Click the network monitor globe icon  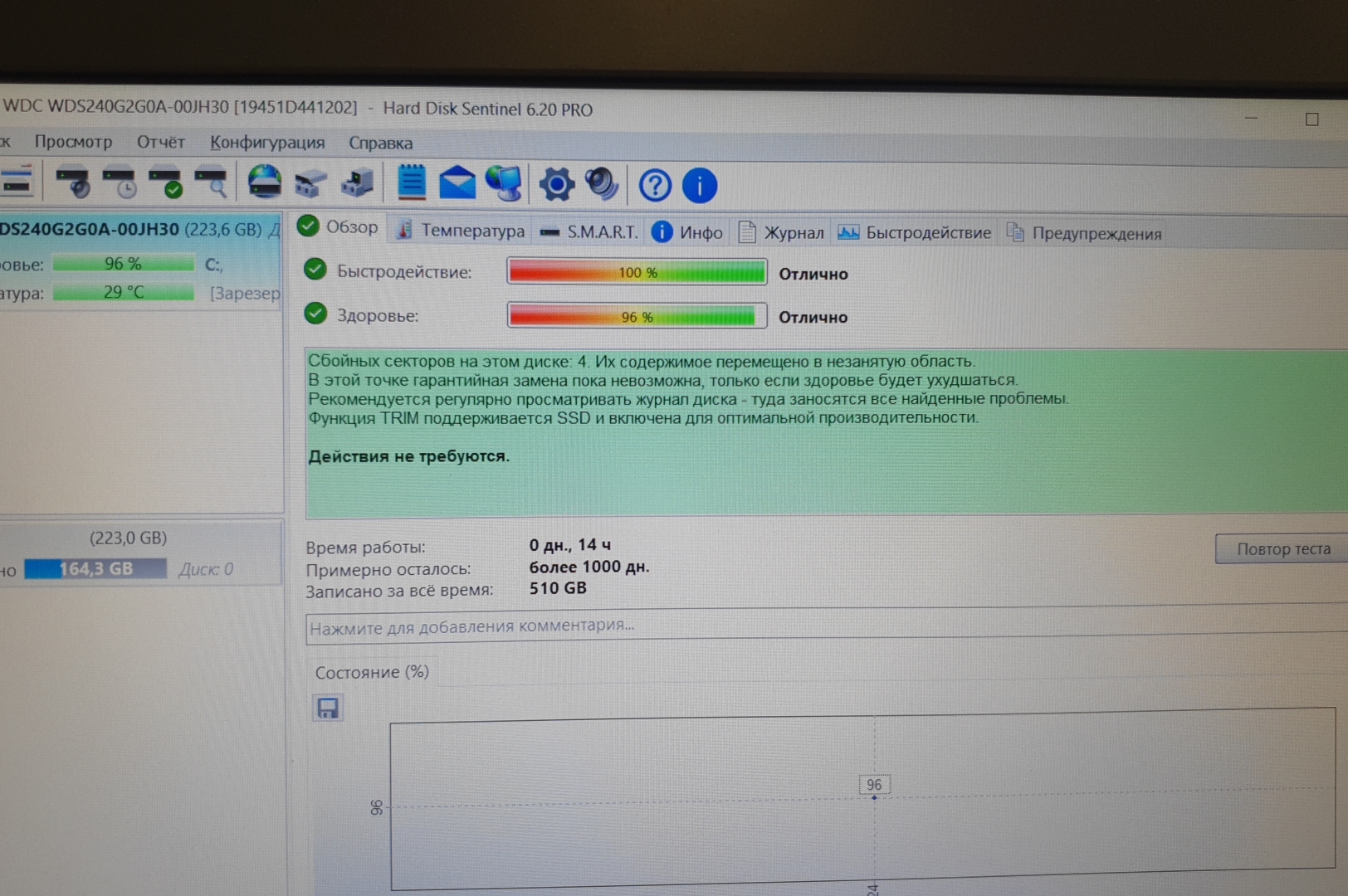pos(505,183)
